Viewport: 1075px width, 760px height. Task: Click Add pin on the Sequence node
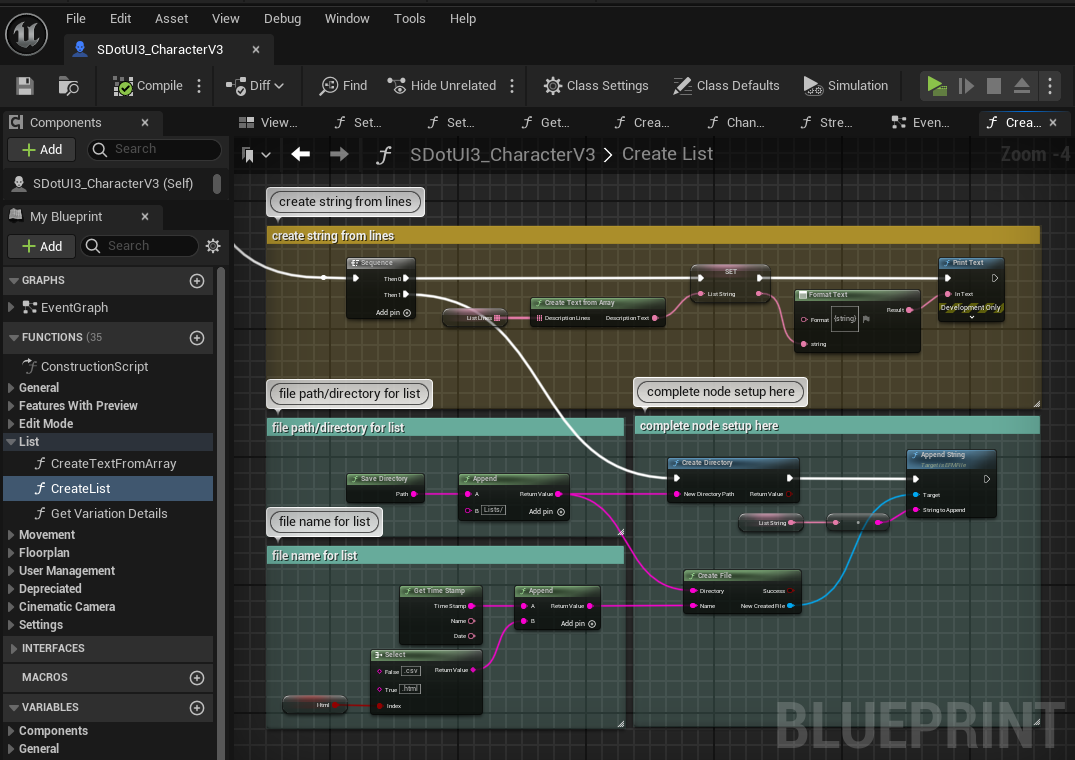tap(393, 312)
